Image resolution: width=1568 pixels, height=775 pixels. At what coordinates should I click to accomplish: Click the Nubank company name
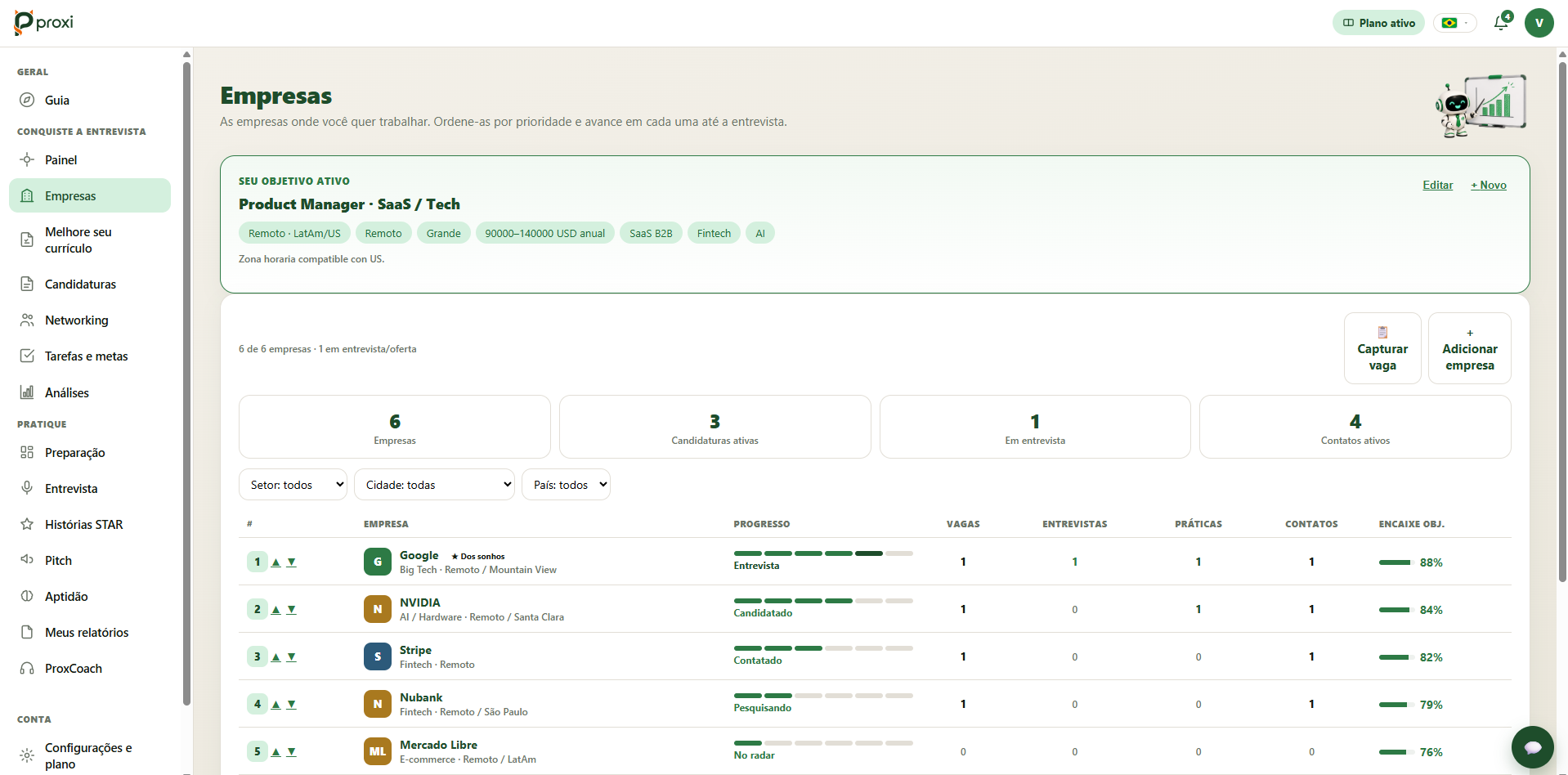point(421,697)
